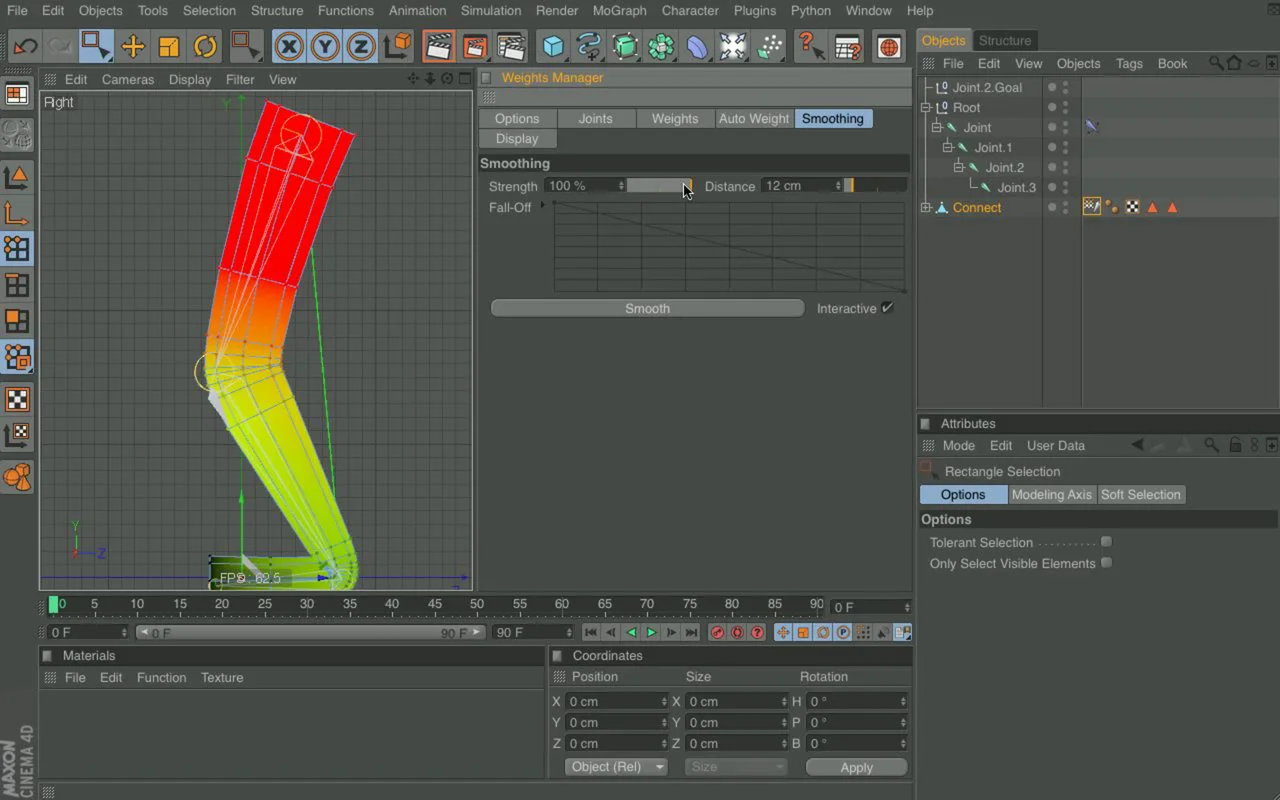Toggle the X axis lock icon

click(289, 46)
